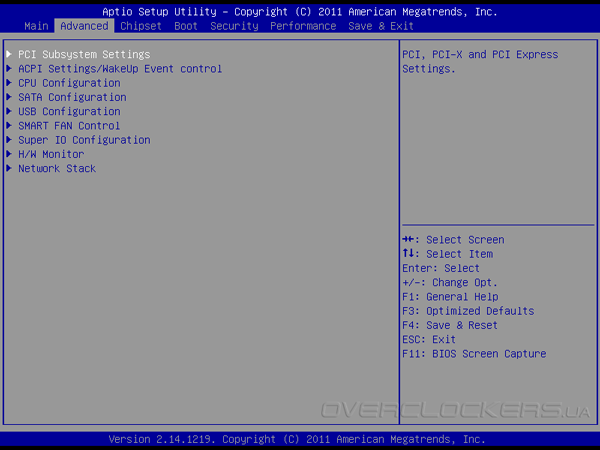This screenshot has width=600, height=450.
Task: Click 'F1: General Help' hint
Action: click(450, 297)
